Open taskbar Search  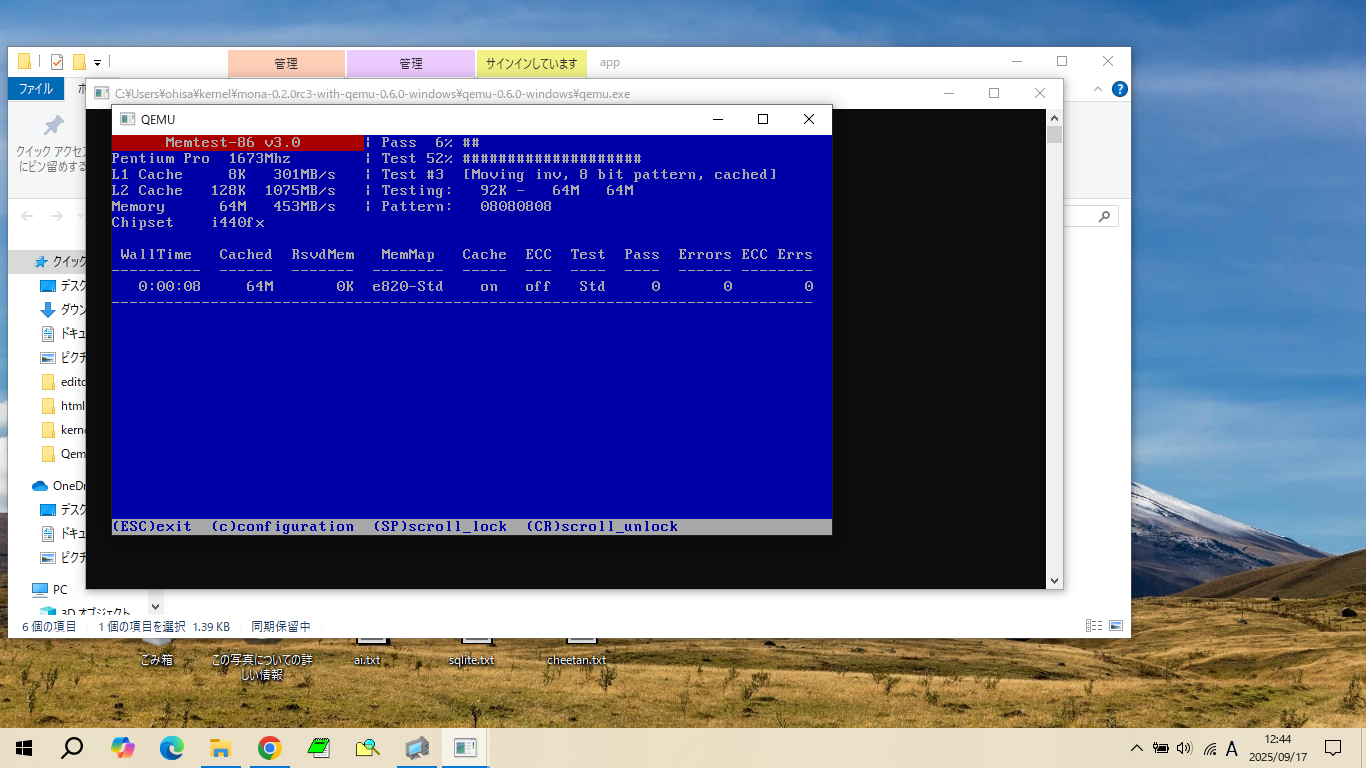(x=72, y=748)
